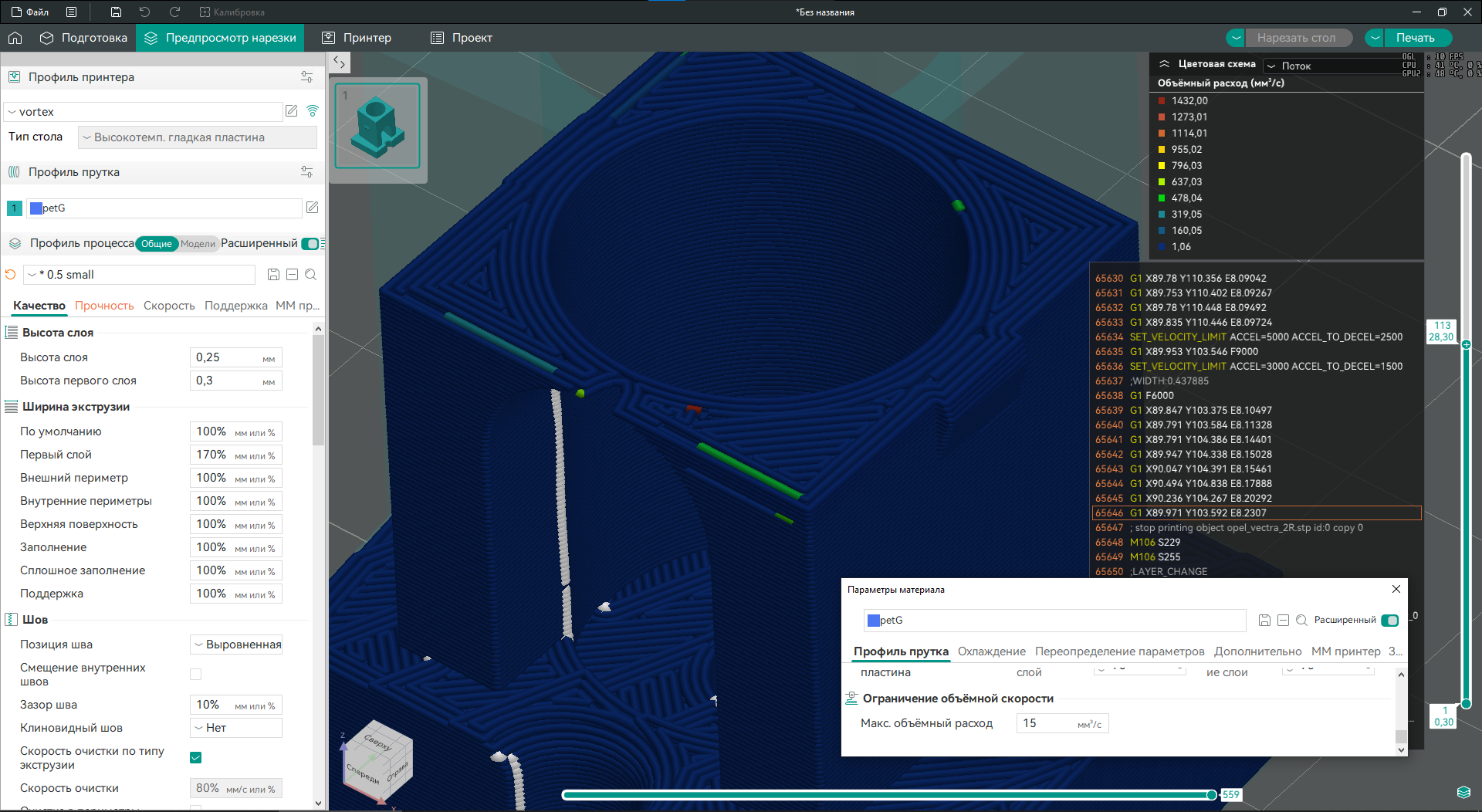
Task: Click the save project icon in title bar
Action: pos(116,12)
